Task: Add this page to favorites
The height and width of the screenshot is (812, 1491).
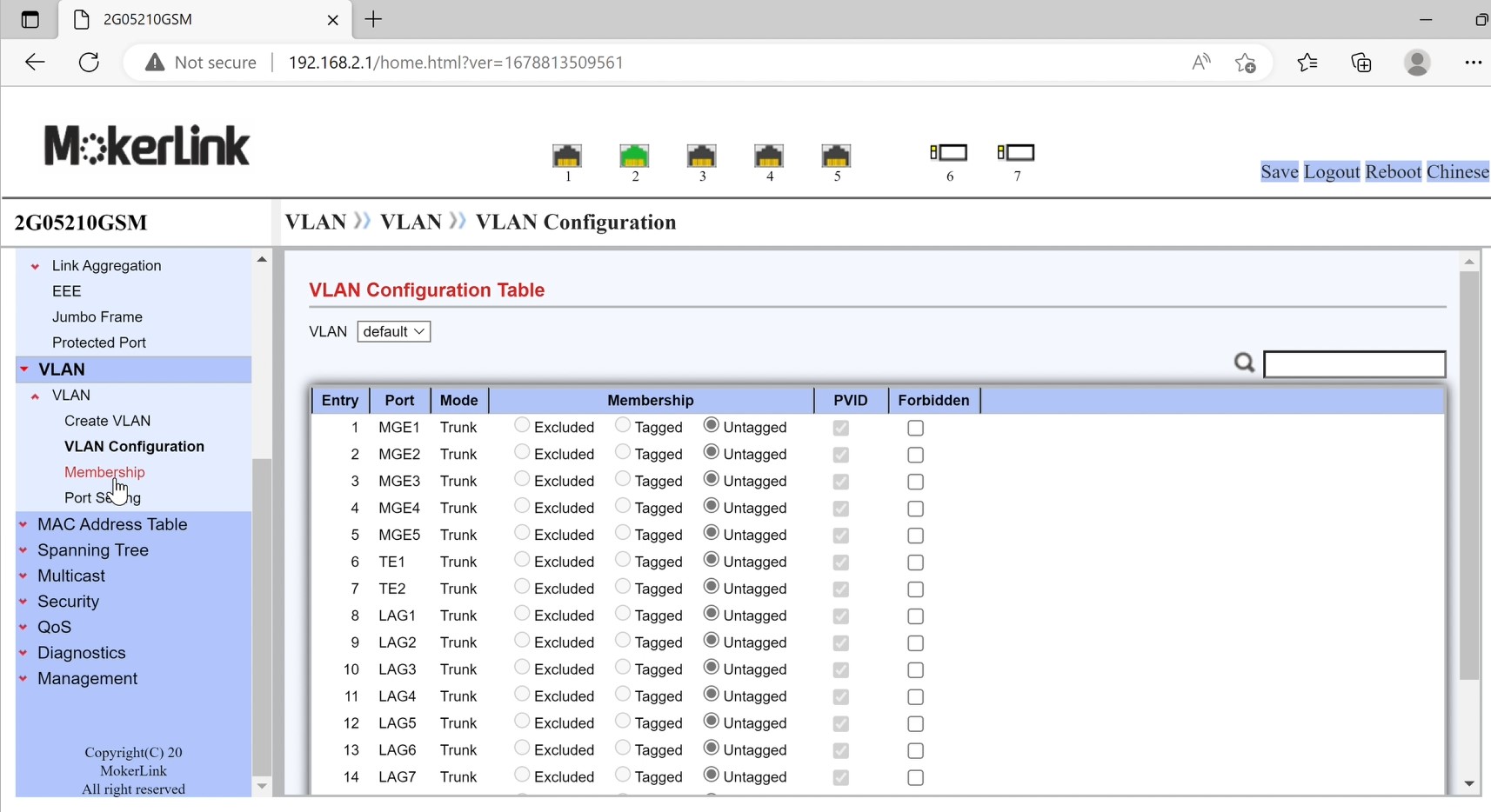Action: 1245,63
